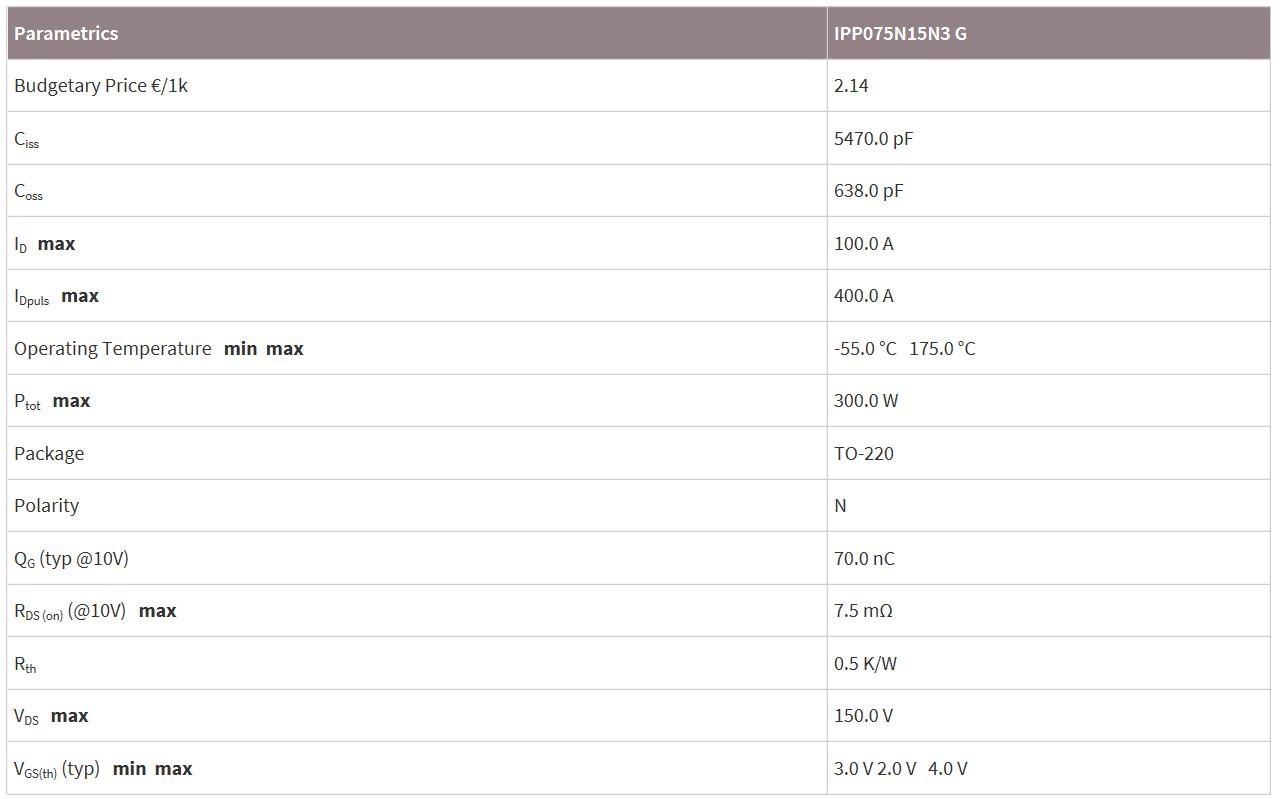Image resolution: width=1280 pixels, height=799 pixels.
Task: Click the 2.14 price value
Action: (x=851, y=86)
